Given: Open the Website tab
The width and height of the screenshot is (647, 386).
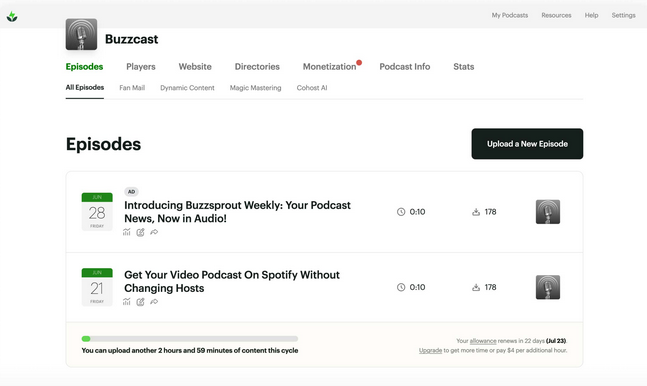Looking at the screenshot, I should pyautogui.click(x=195, y=66).
